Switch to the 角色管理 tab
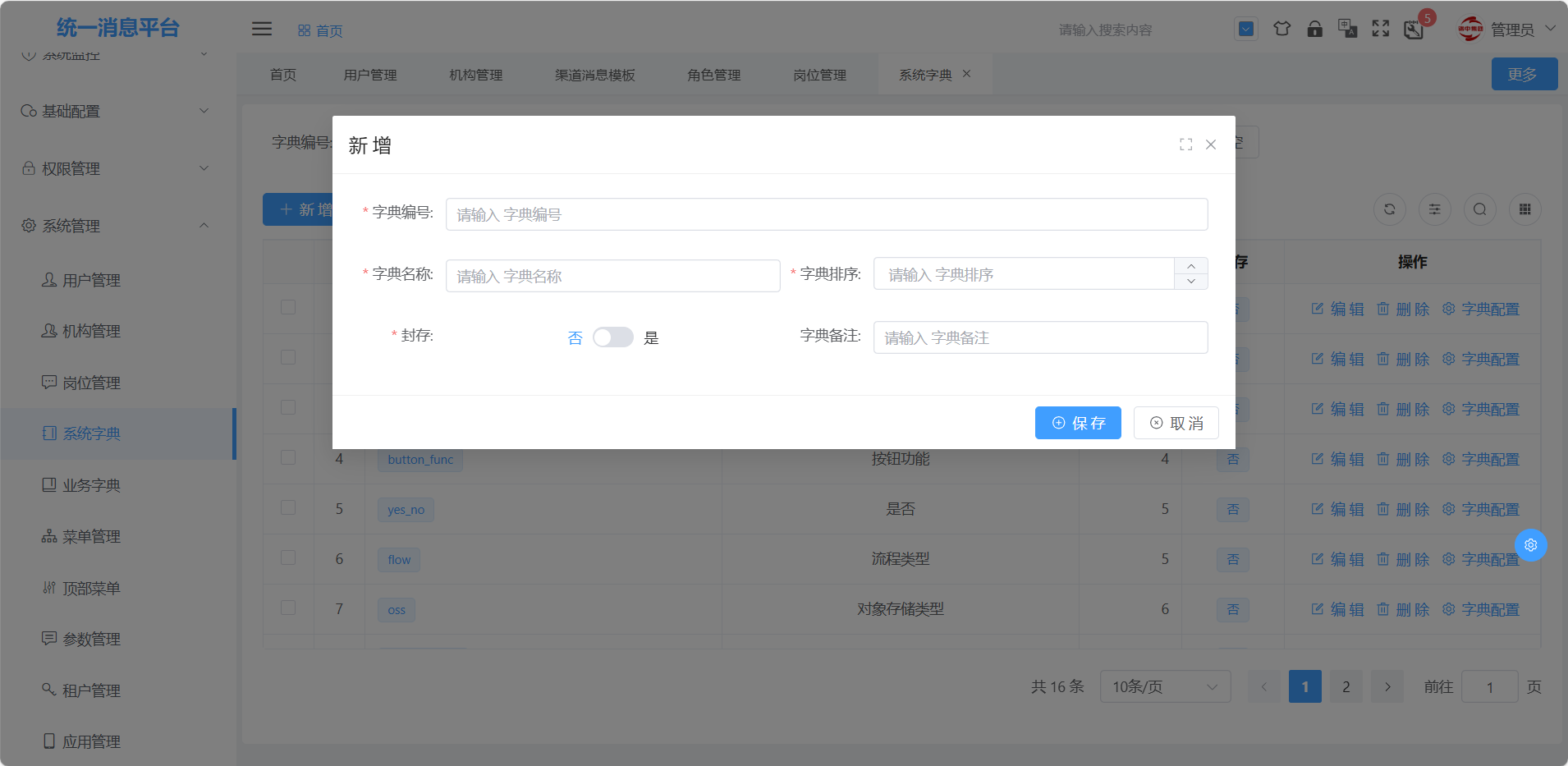Screen dimensions: 1568x766 [x=714, y=75]
